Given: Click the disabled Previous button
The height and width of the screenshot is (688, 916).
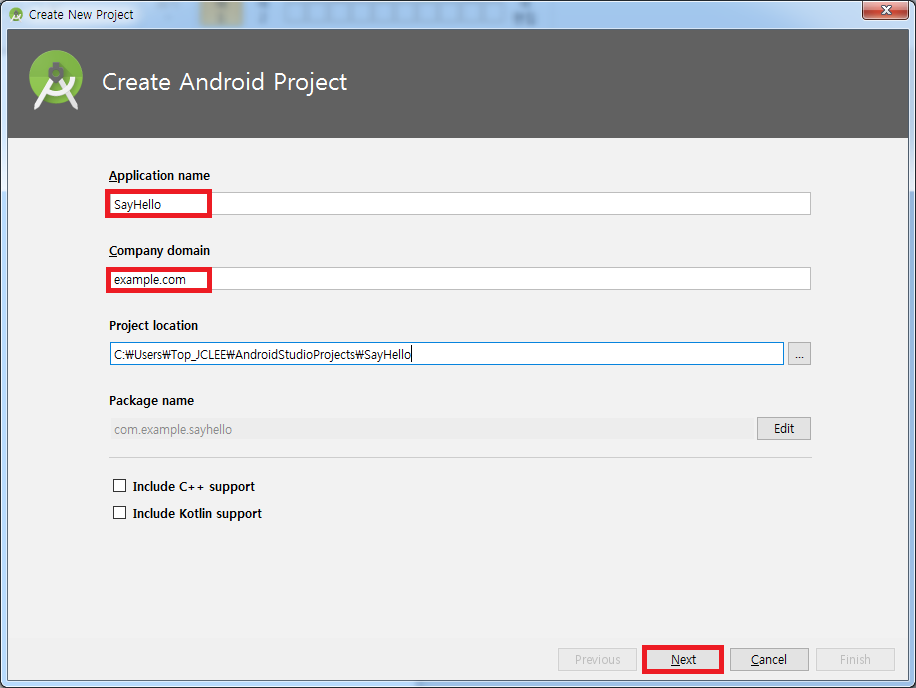Looking at the screenshot, I should click(x=597, y=659).
